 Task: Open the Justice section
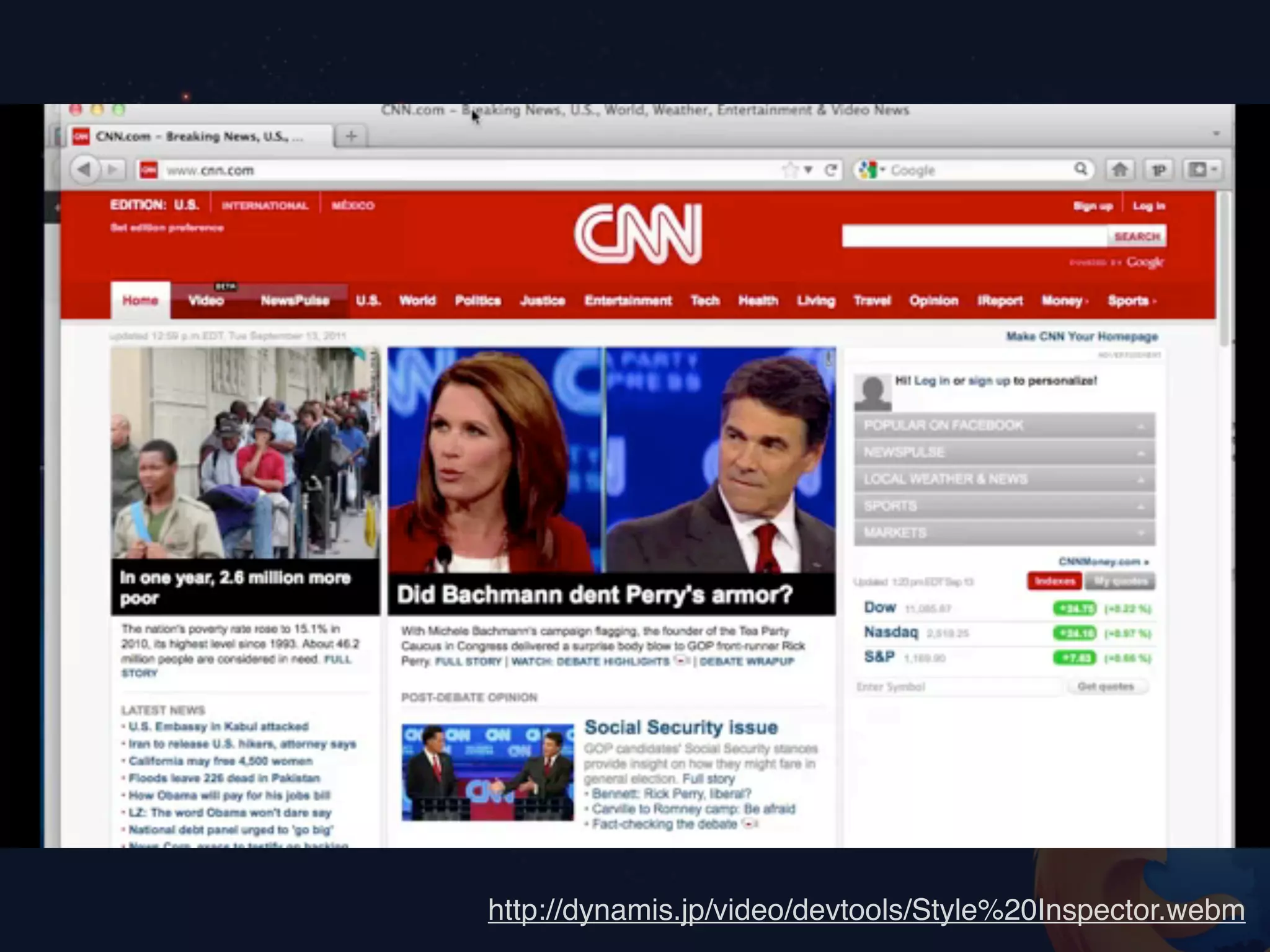pyautogui.click(x=543, y=301)
